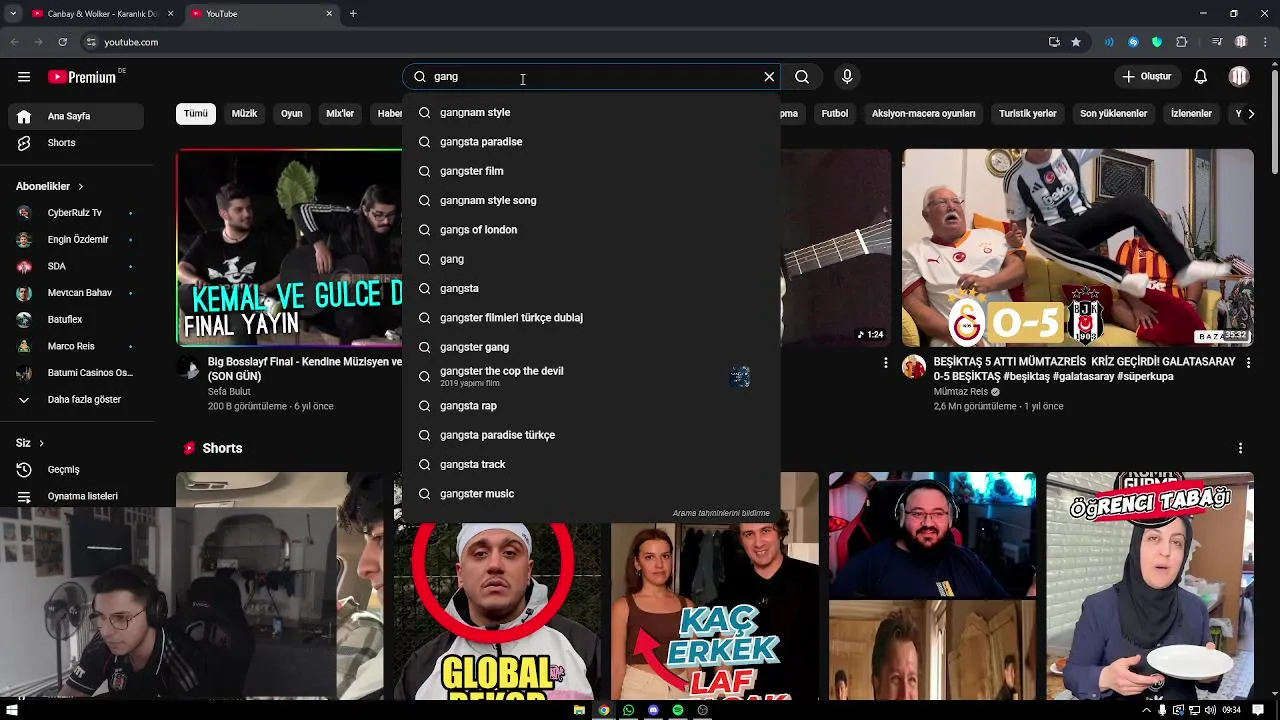The image size is (1280, 720).
Task: Select suggestion 'gangnam style song'
Action: (591, 201)
